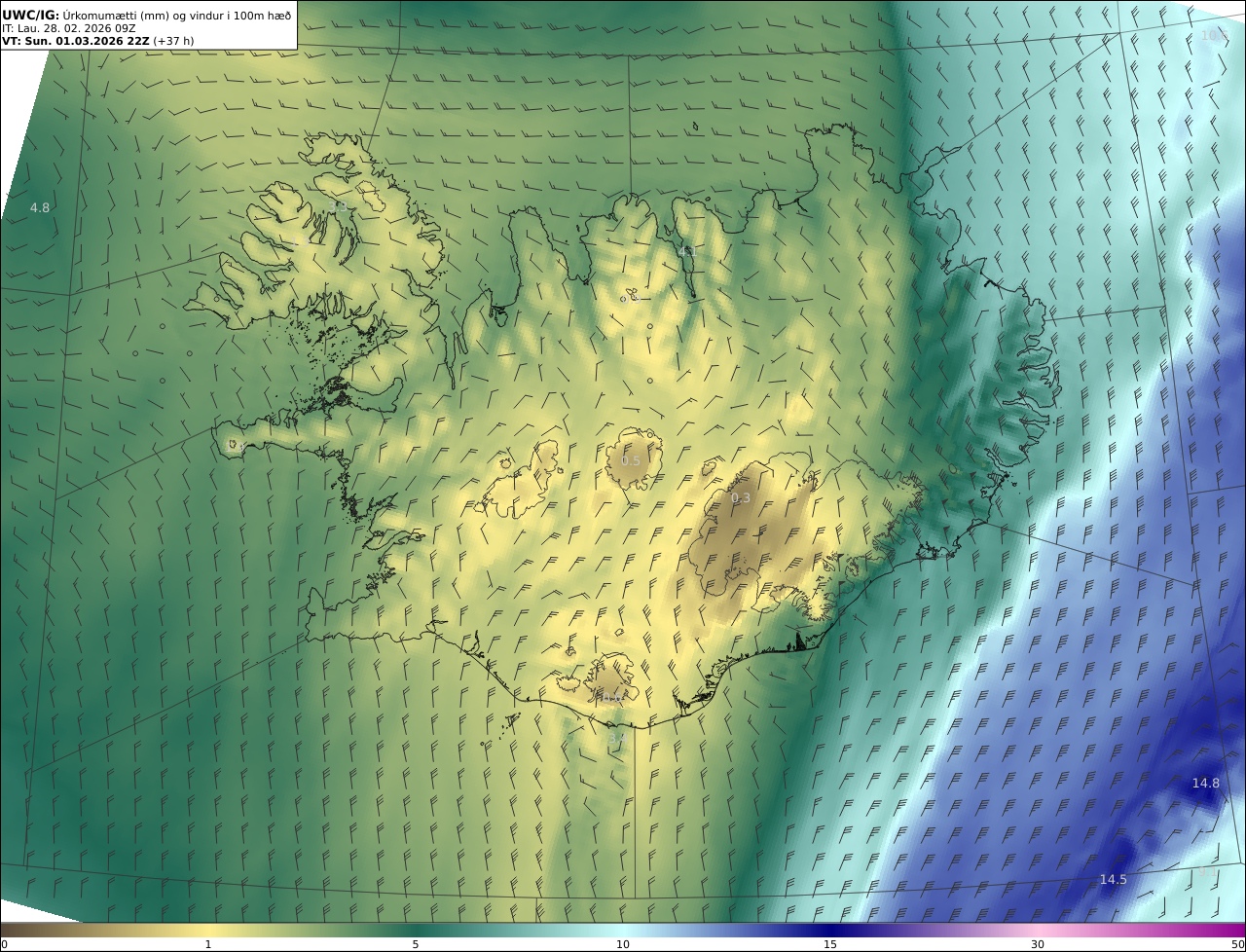Click the colorbar tick label 15

pyautogui.click(x=830, y=944)
